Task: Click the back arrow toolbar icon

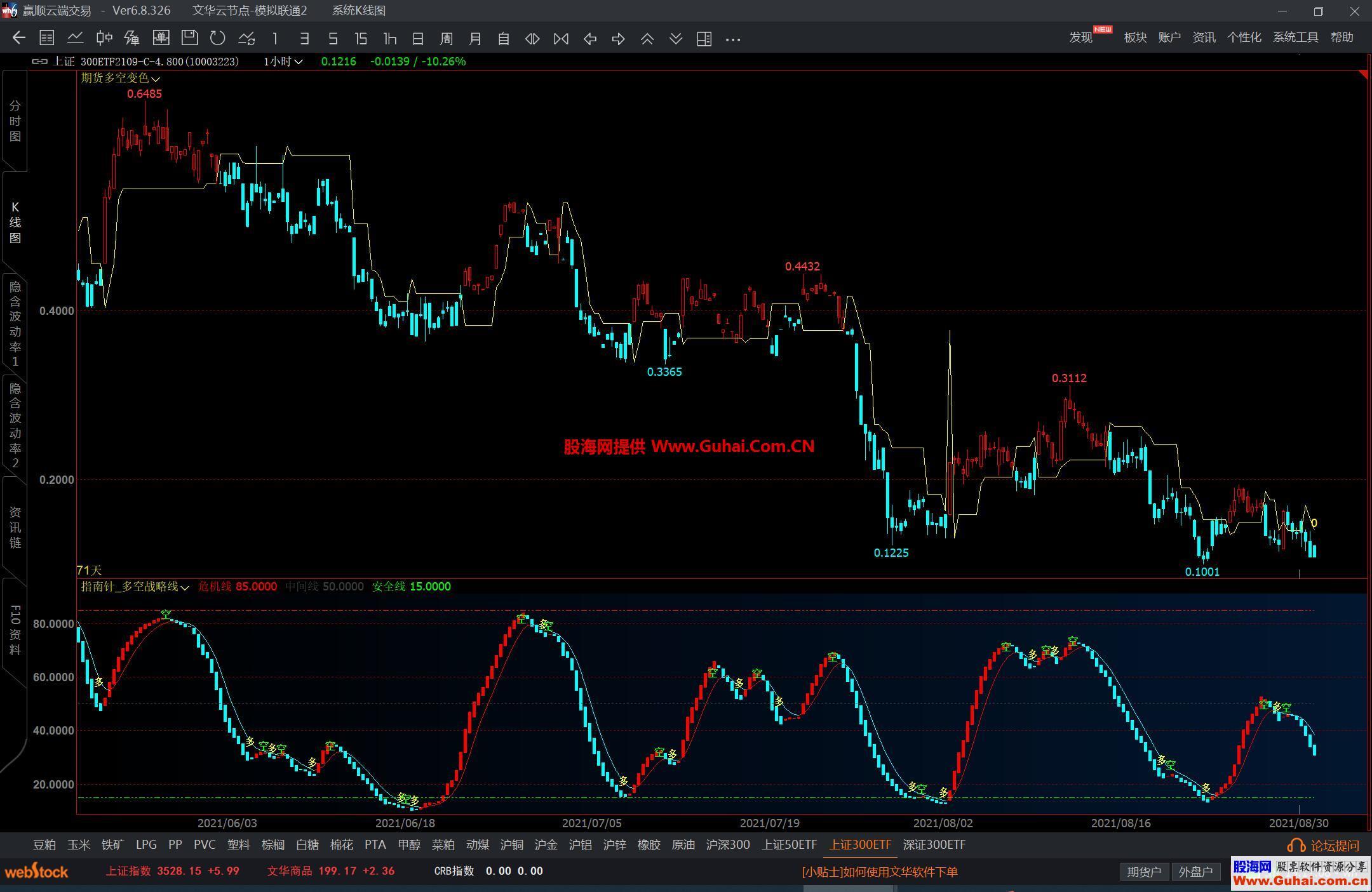Action: click(x=18, y=38)
